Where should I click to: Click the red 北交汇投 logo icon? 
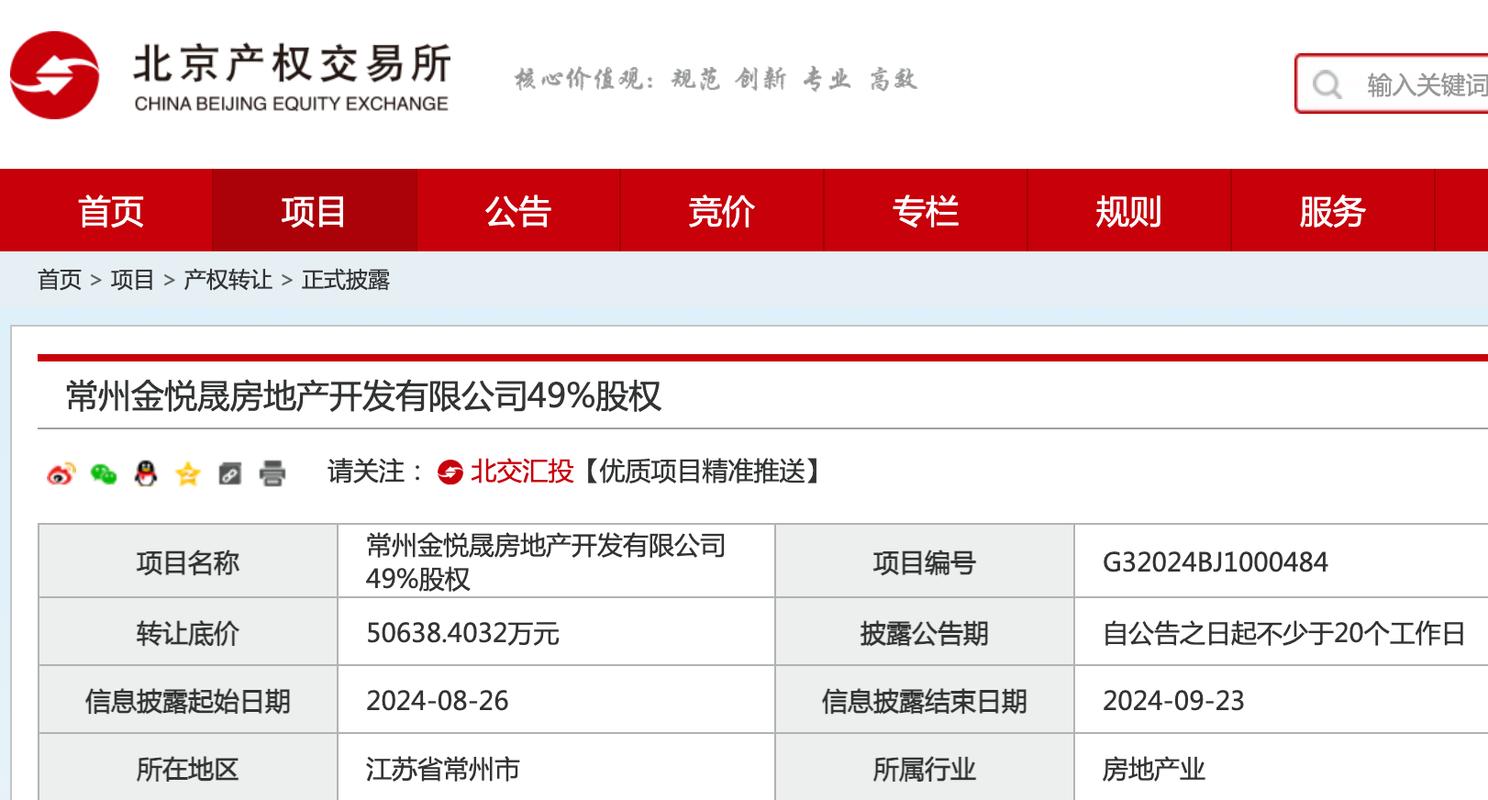[450, 472]
